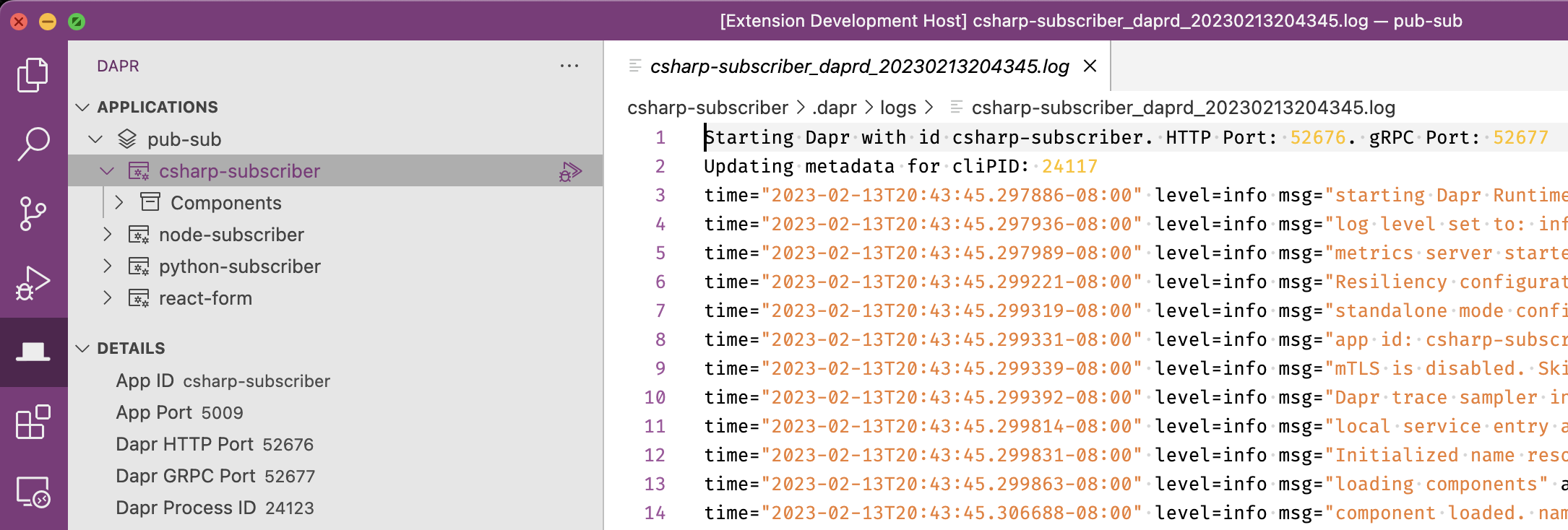Click the file icon in the breadcrumb
Viewport: 1568px width, 530px height.
[956, 107]
